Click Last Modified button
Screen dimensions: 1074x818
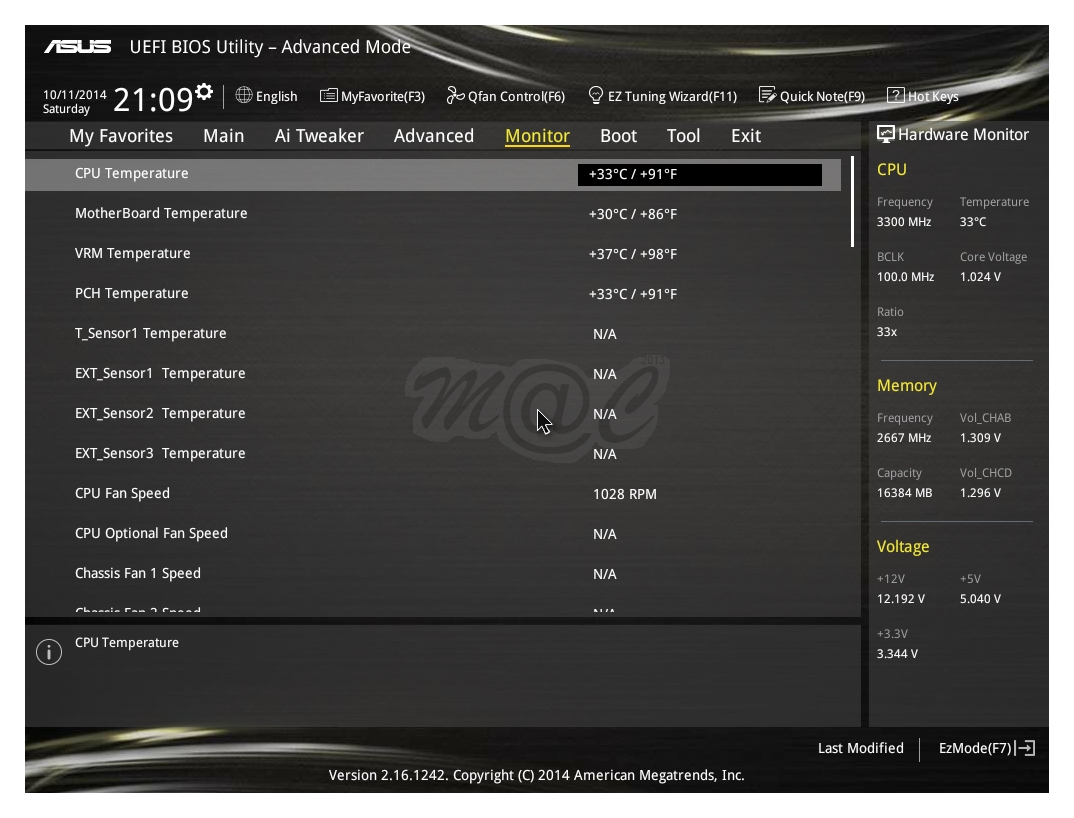(x=860, y=748)
